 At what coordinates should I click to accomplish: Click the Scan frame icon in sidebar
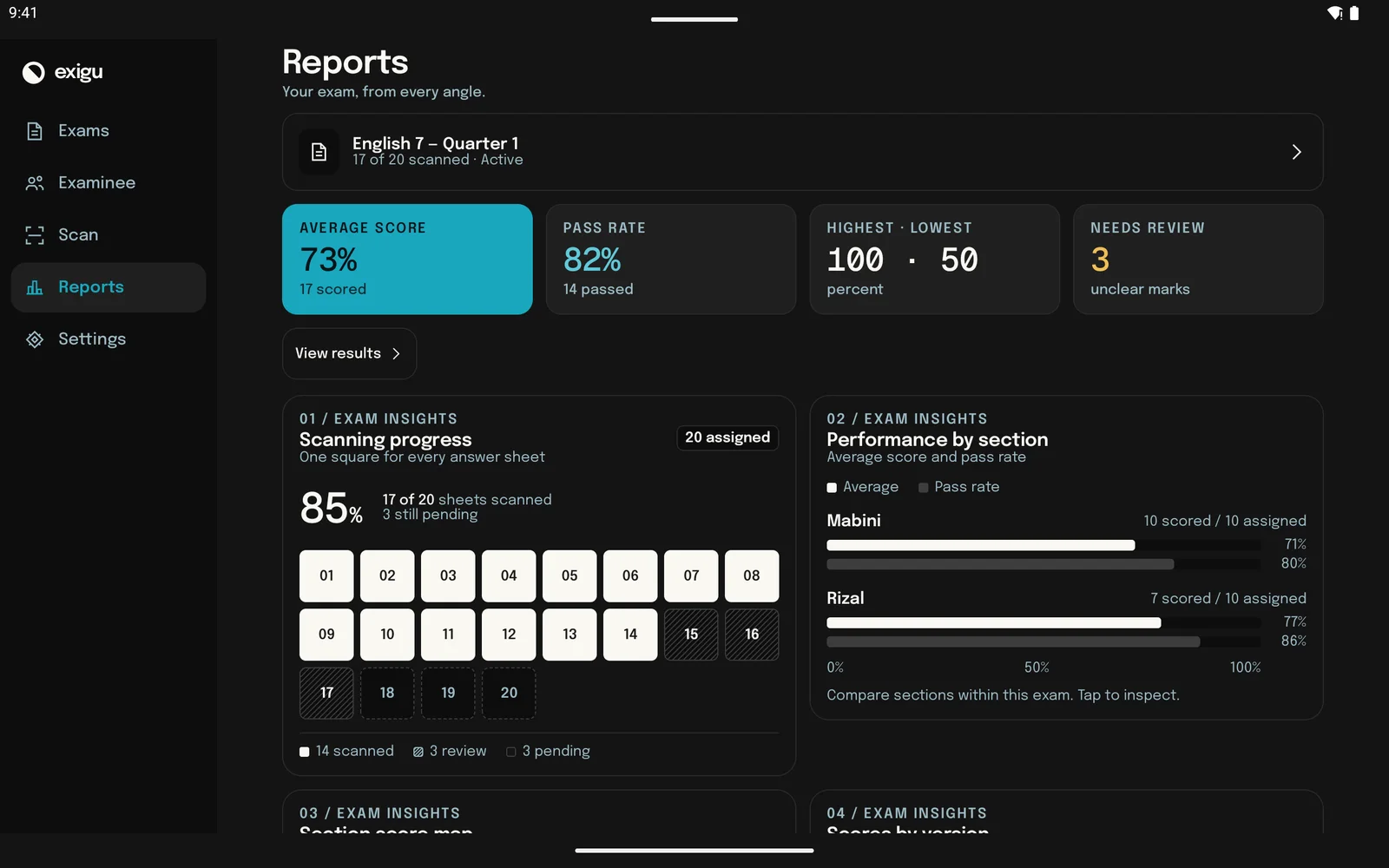coord(35,235)
